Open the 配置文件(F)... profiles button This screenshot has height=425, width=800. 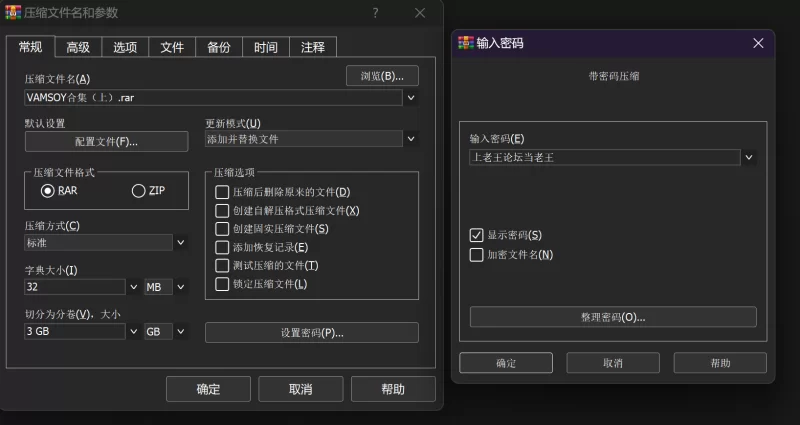(x=106, y=141)
